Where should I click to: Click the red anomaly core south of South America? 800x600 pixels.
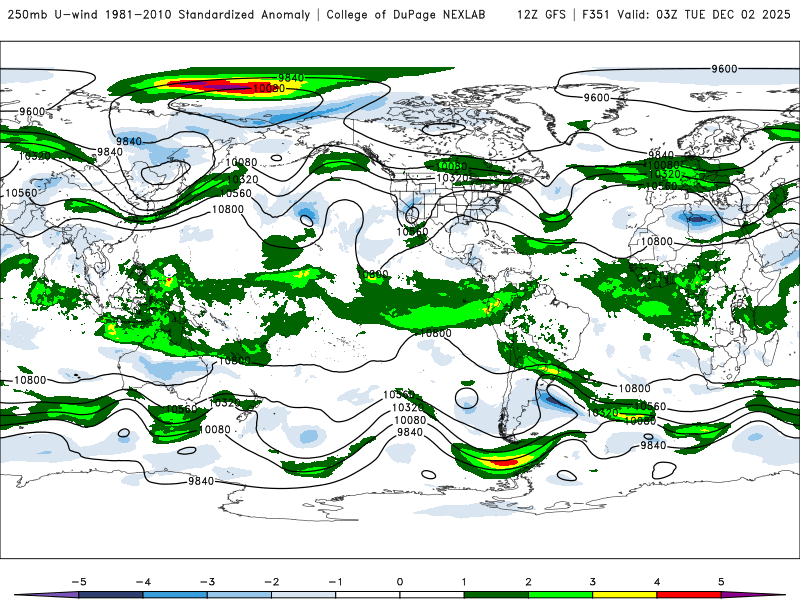click(x=504, y=462)
